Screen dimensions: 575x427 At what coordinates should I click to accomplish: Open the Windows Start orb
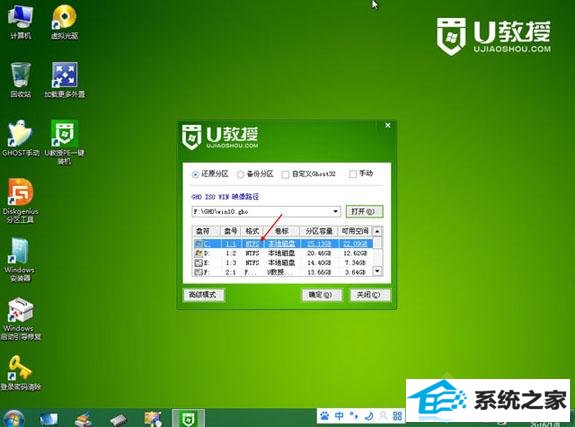[13, 418]
